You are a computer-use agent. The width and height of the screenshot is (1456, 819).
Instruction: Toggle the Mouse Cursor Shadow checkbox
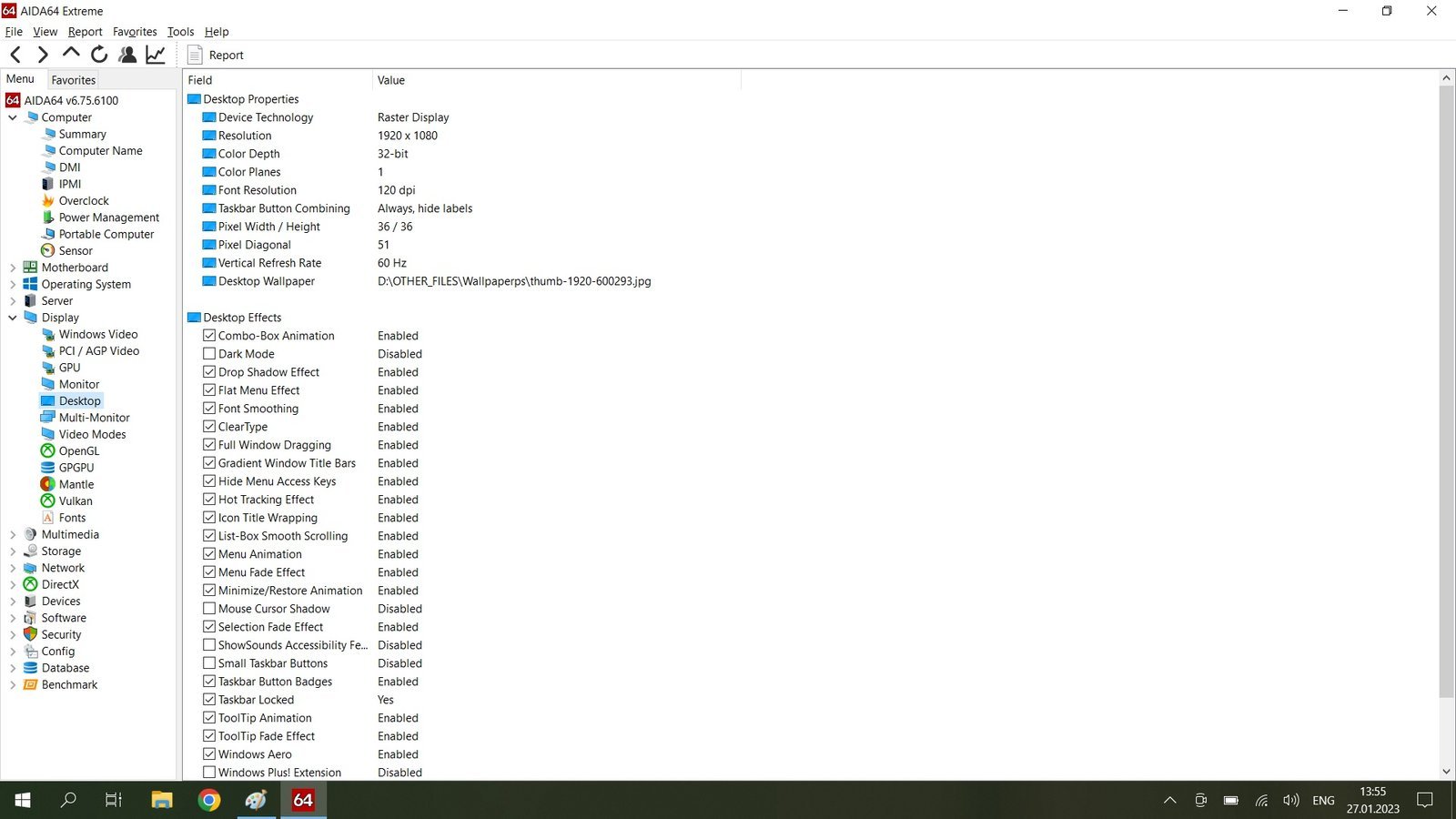[209, 609]
